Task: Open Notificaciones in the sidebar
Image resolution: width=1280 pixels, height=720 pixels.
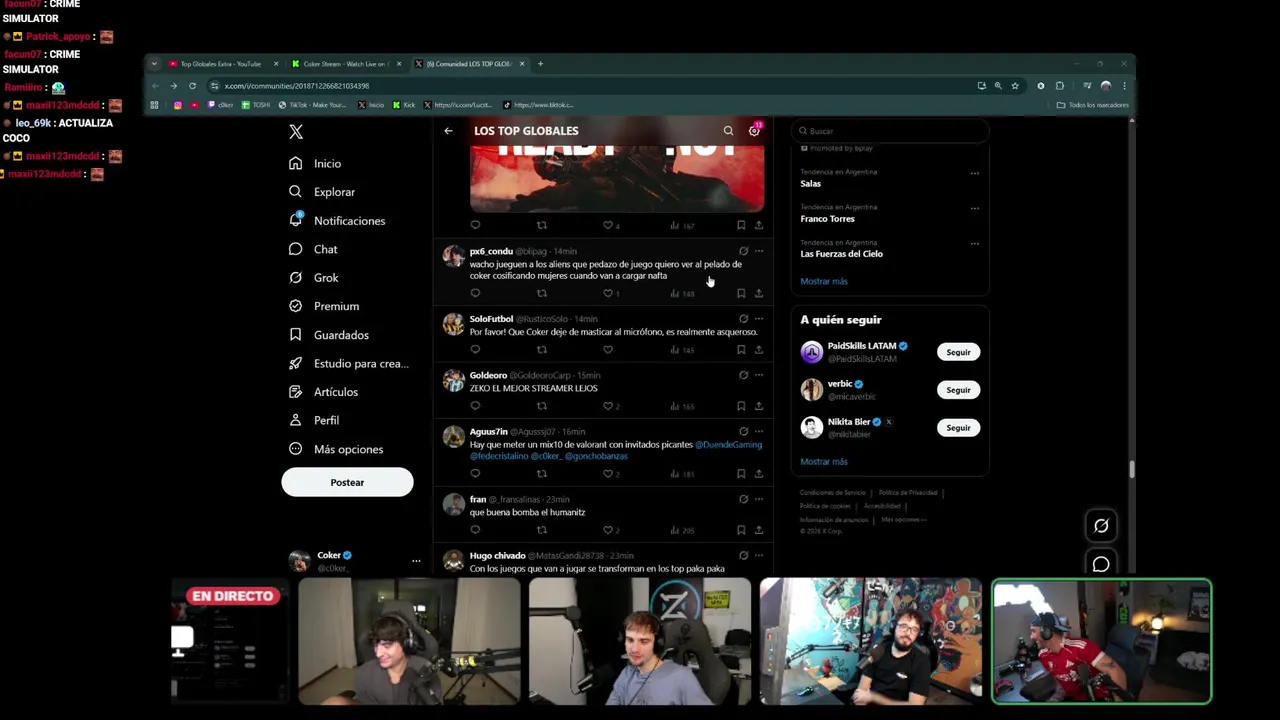Action: click(337, 221)
